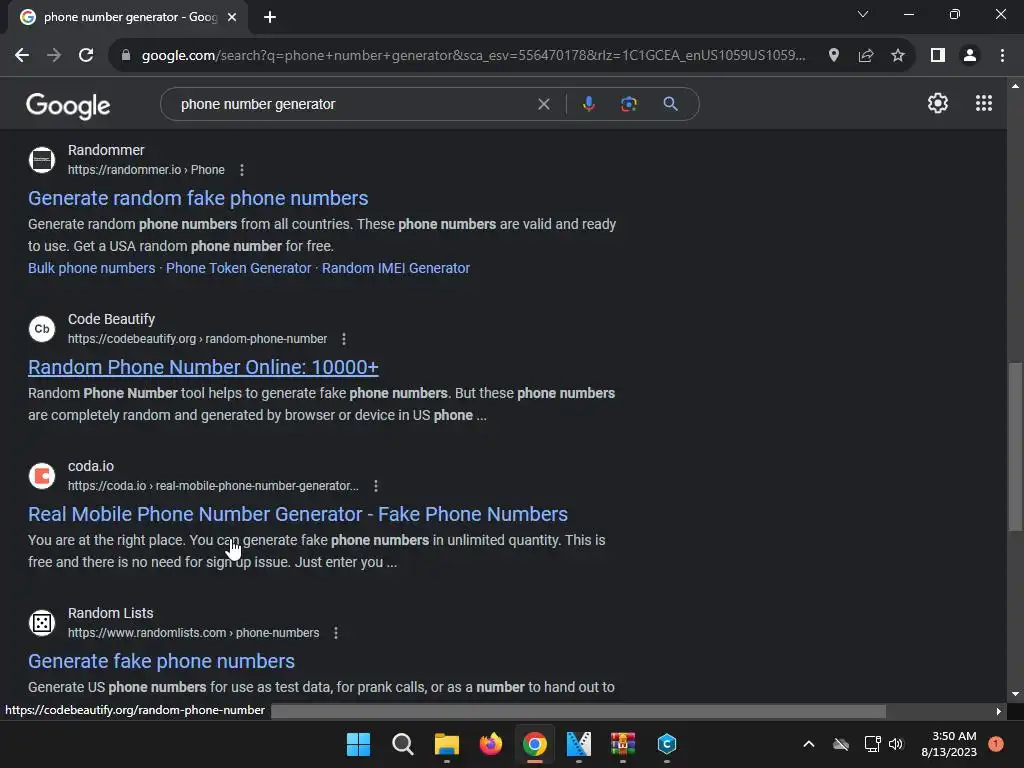The image size is (1024, 768).
Task: Close the phone number generator tab
Action: coord(232,17)
